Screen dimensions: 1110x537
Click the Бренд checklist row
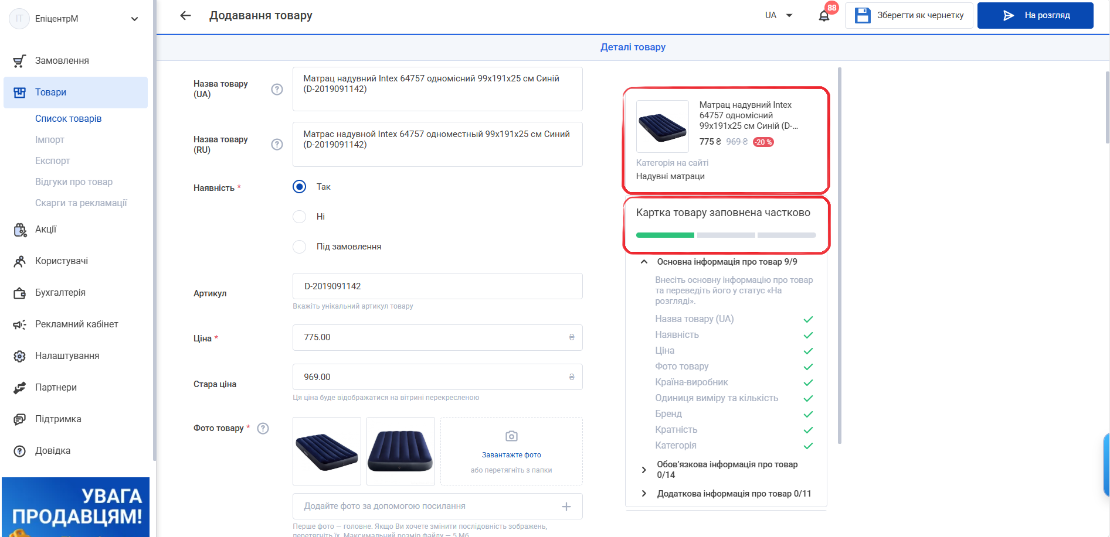(x=734, y=414)
